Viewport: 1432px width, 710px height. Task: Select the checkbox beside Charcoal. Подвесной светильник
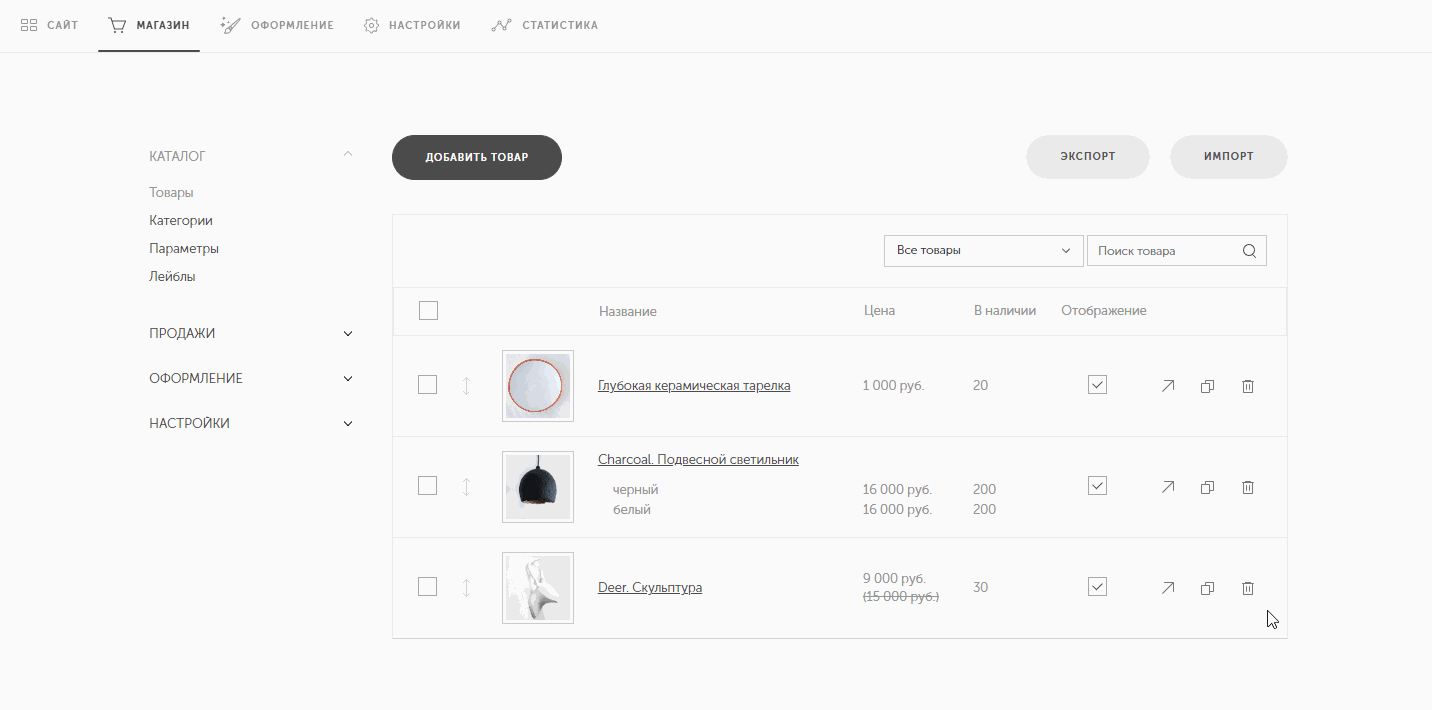pyautogui.click(x=428, y=486)
